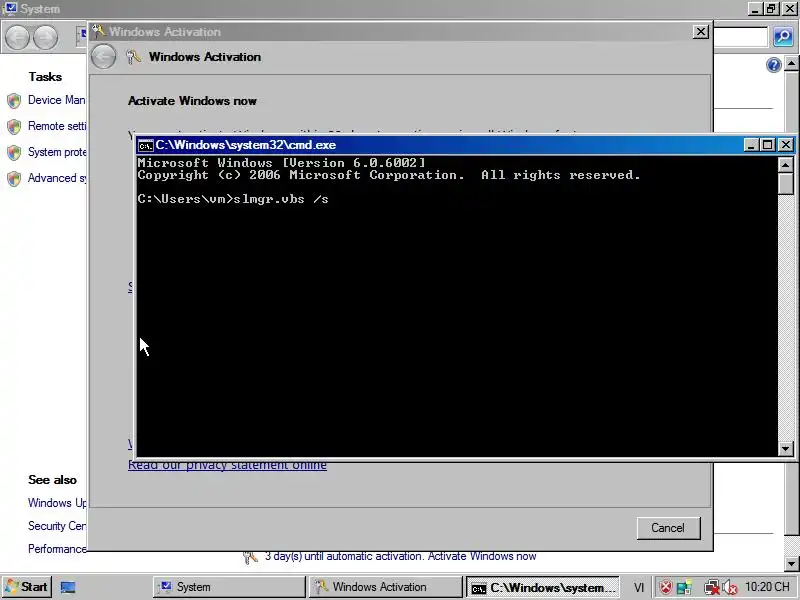Click the System window search magnifier button
The height and width of the screenshot is (600, 800).
point(783,37)
